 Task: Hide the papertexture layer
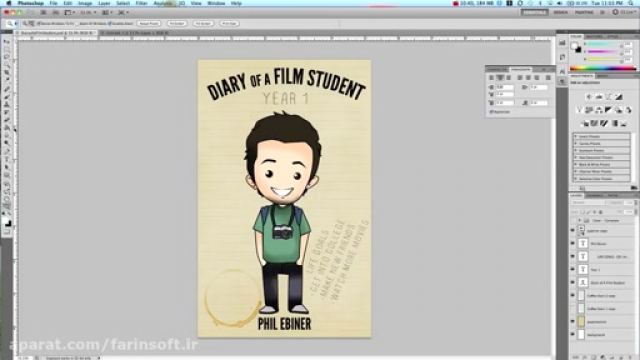pos(573,322)
